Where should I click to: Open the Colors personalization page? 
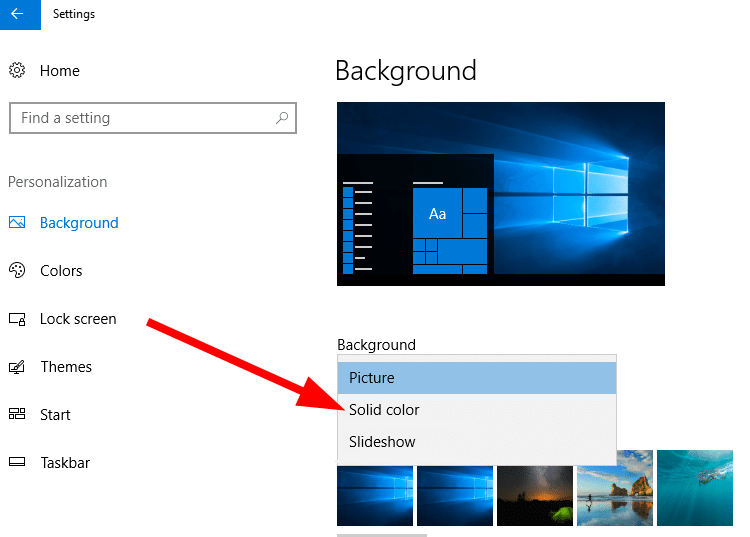point(61,271)
